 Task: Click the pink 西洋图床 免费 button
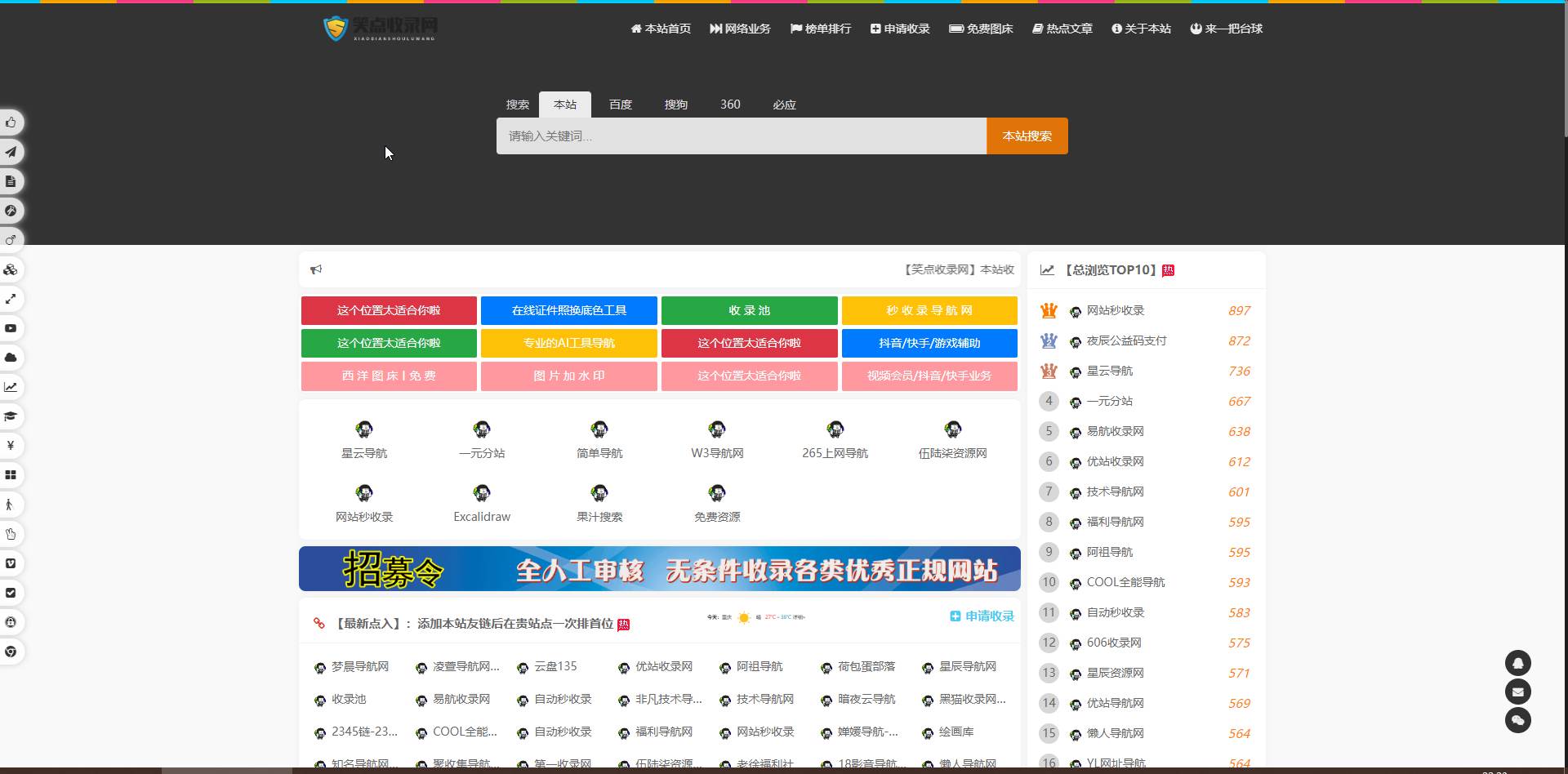point(389,376)
